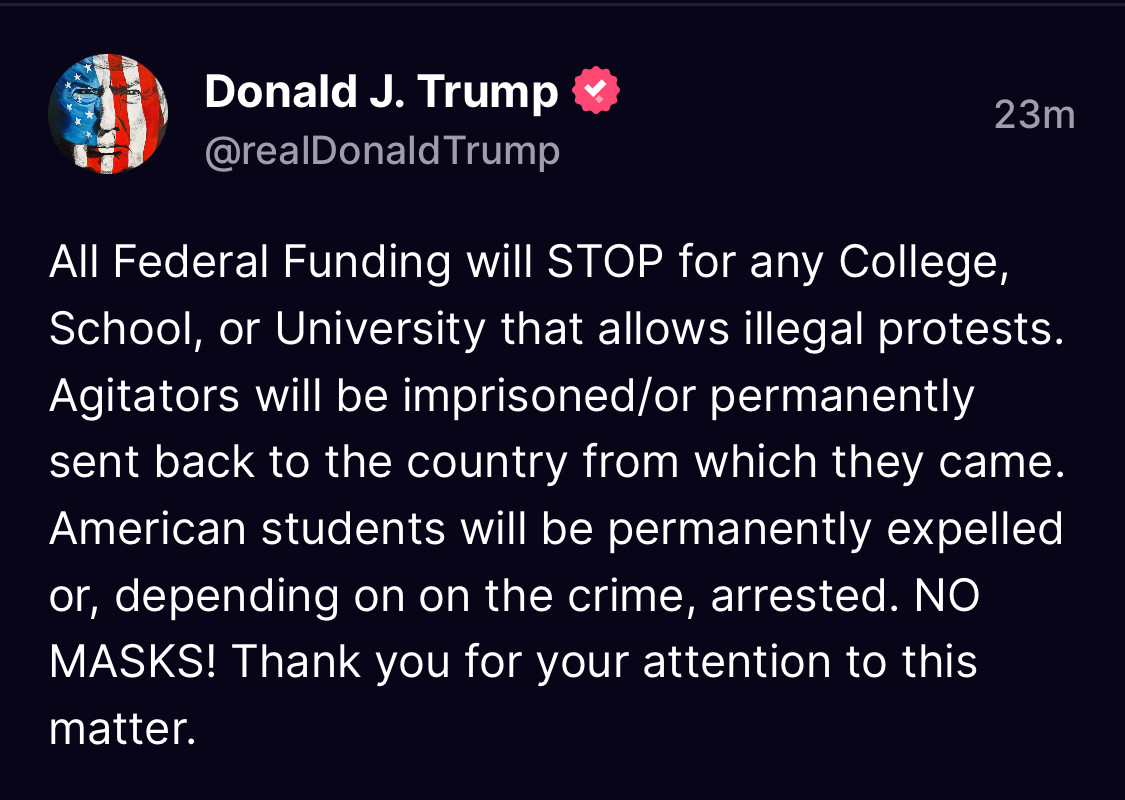The width and height of the screenshot is (1125, 800).
Task: Click the final word matter. in the post
Action: click(x=121, y=729)
